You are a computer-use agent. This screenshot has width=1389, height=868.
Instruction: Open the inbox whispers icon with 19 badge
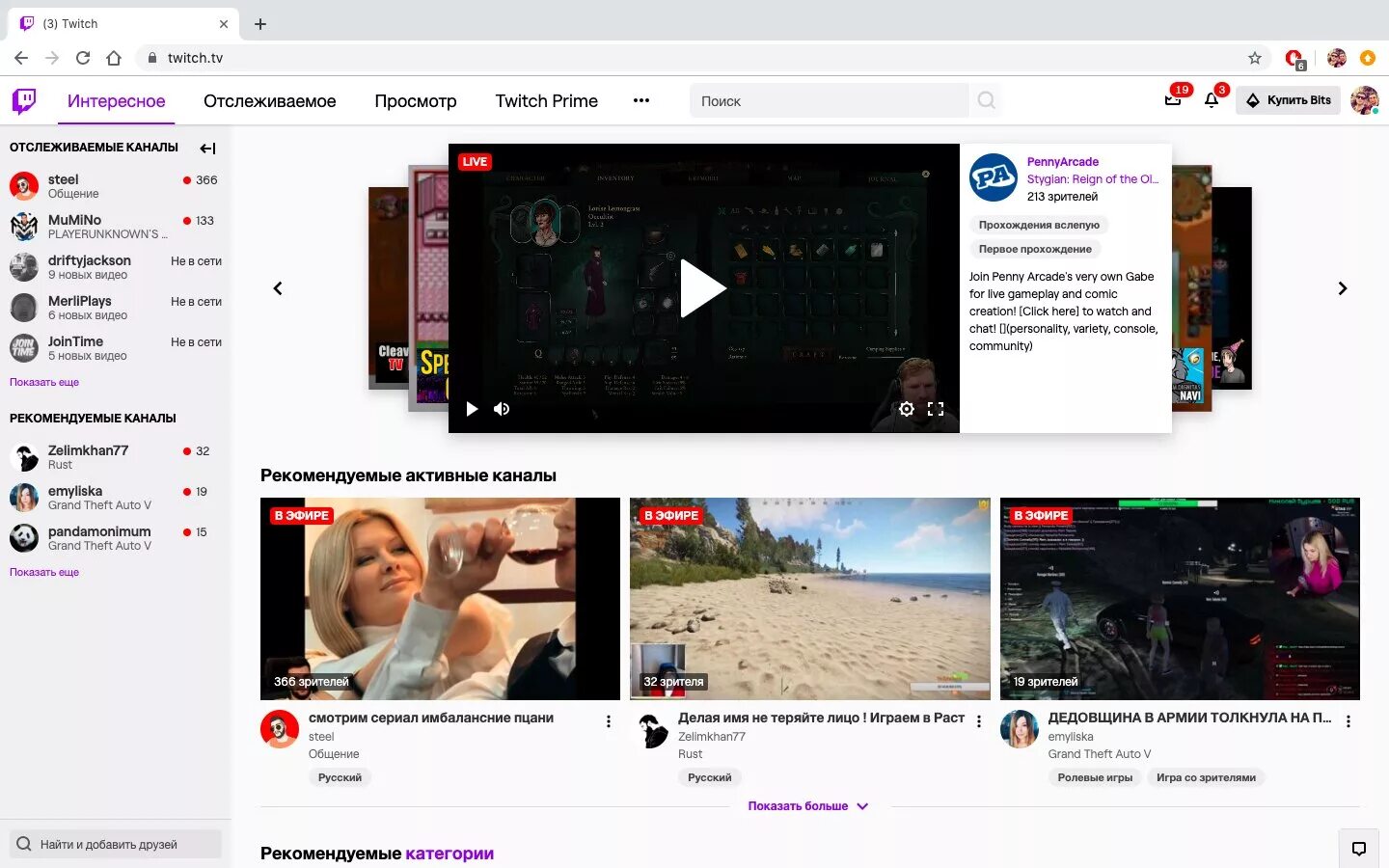tap(1173, 99)
